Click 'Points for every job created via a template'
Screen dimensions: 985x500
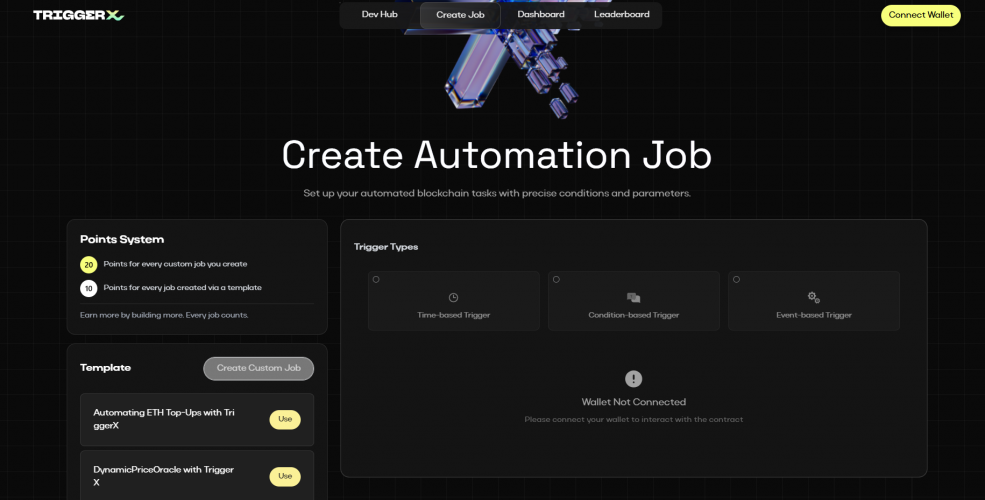click(183, 288)
